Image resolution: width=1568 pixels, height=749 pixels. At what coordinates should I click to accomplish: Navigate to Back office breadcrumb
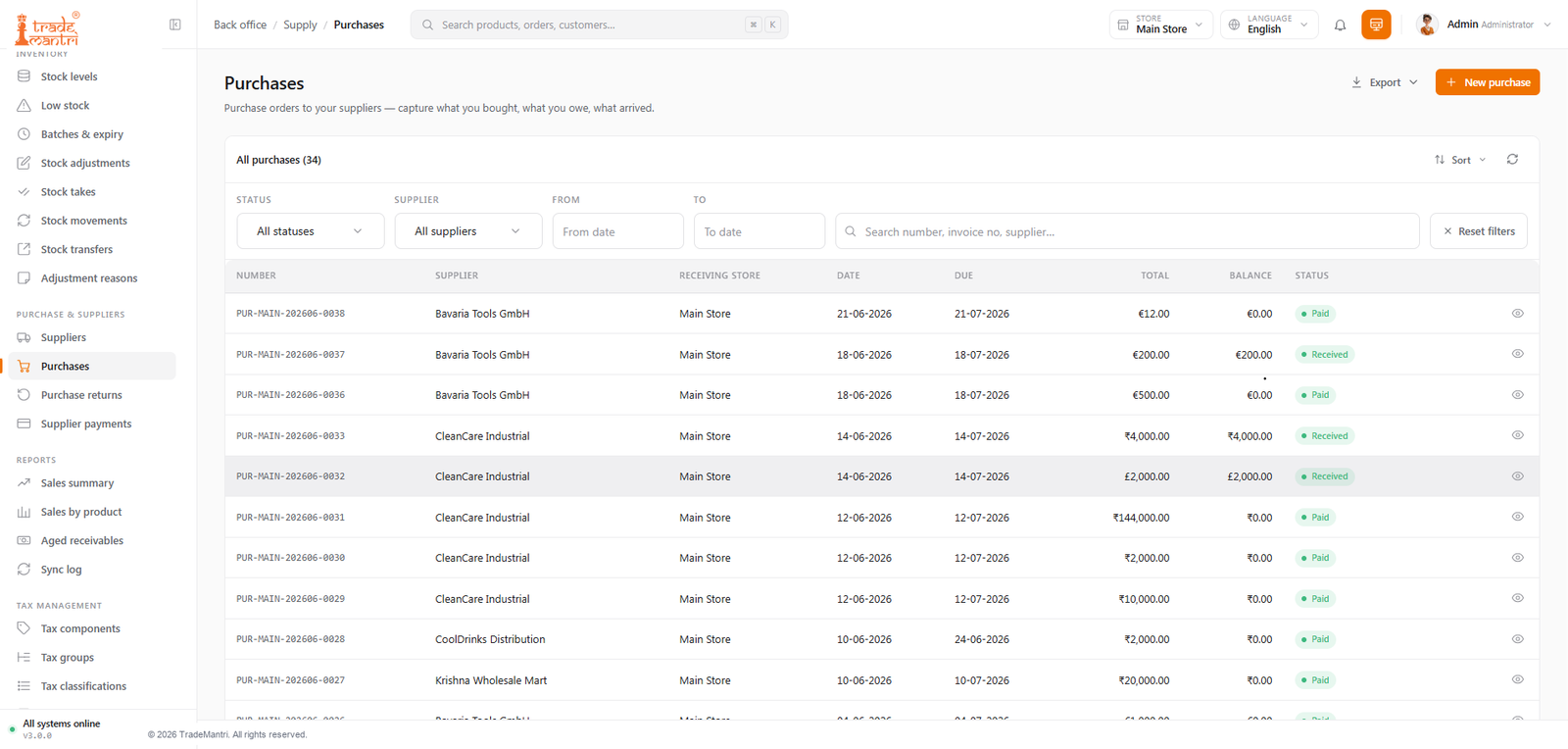tap(240, 25)
